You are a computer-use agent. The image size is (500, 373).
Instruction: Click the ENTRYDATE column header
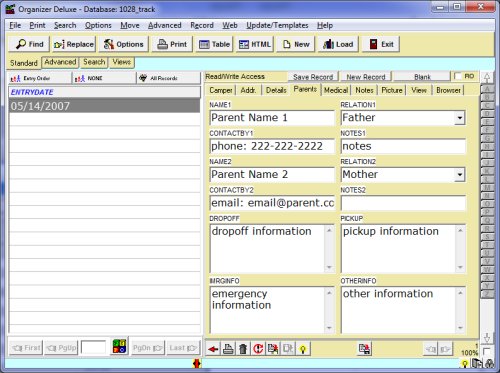pos(104,92)
